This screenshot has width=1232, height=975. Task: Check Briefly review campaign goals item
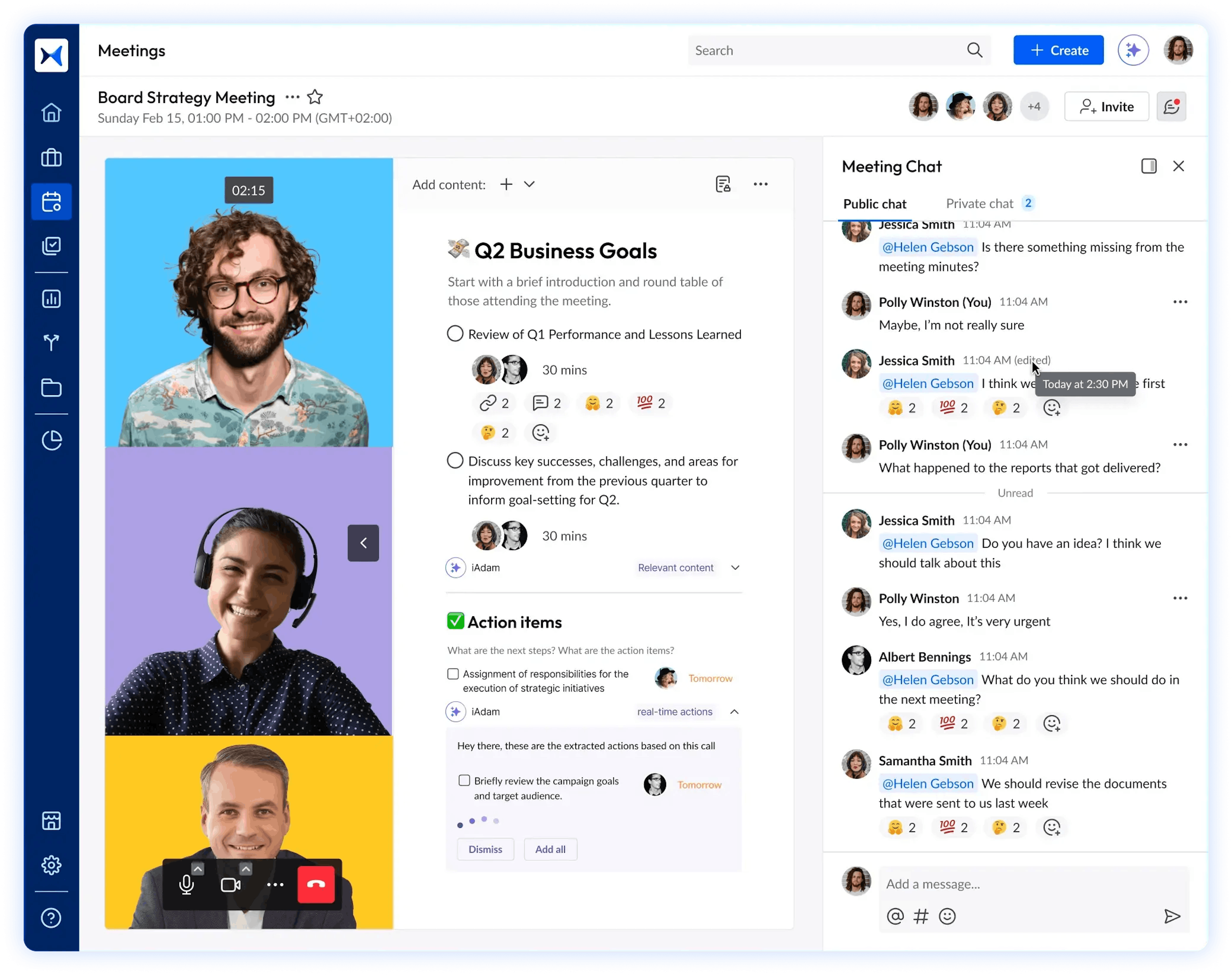[464, 780]
